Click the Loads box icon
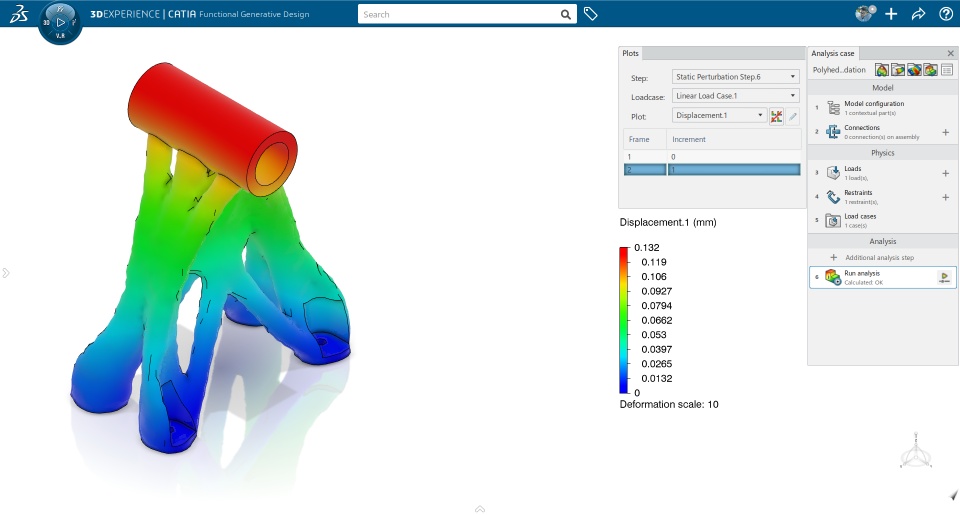Screen dimensions: 960x515 point(833,173)
